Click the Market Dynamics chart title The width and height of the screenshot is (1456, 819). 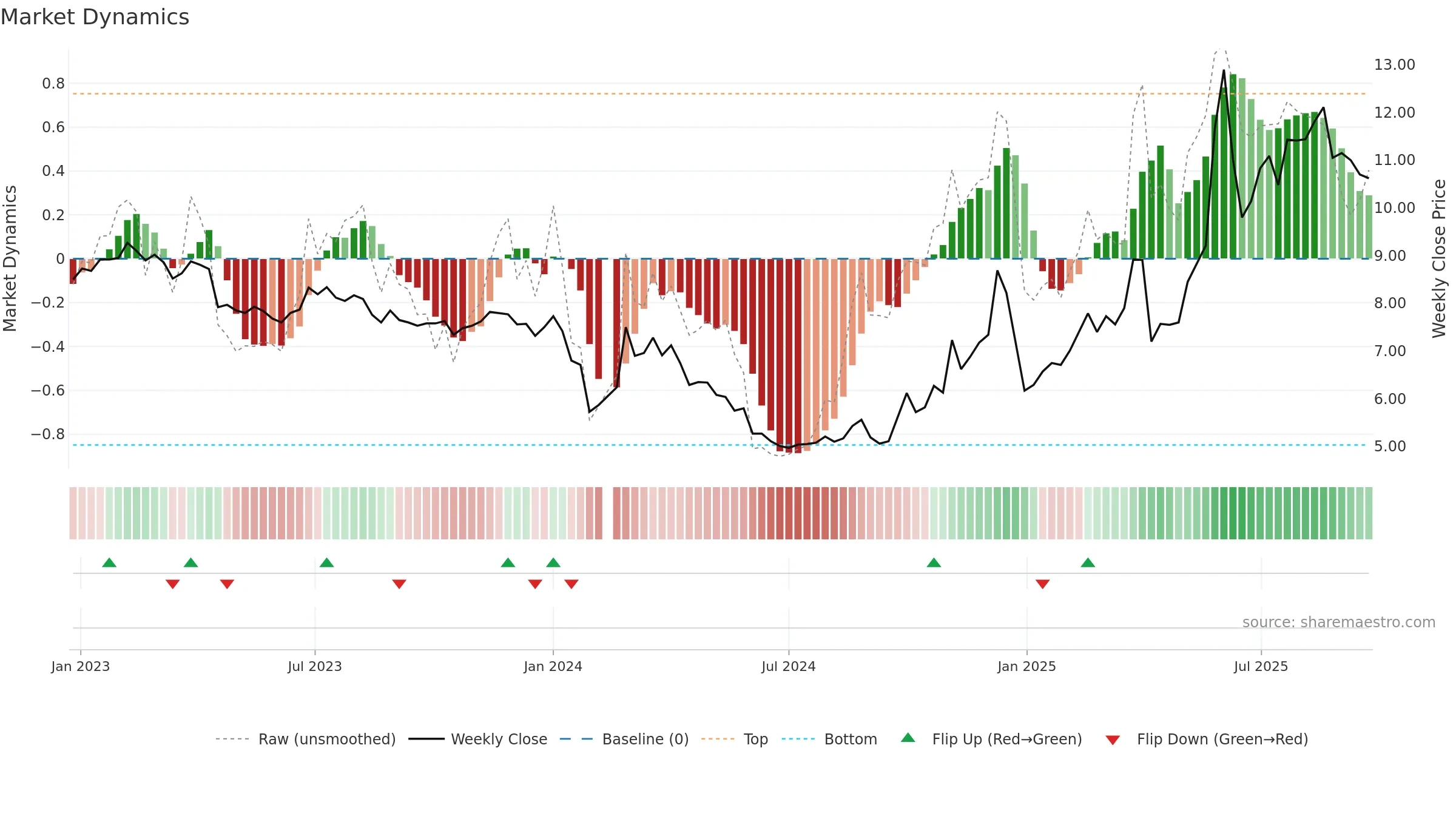[95, 17]
